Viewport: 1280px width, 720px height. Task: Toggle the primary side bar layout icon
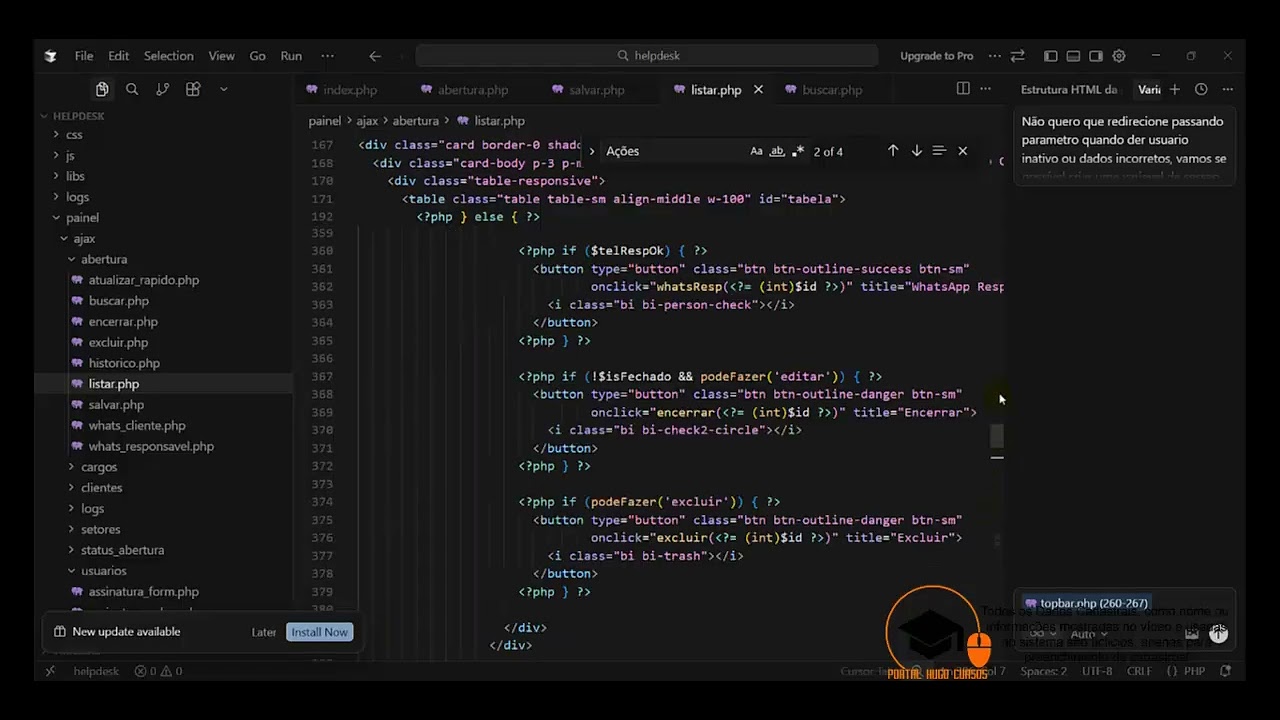pos(1050,56)
